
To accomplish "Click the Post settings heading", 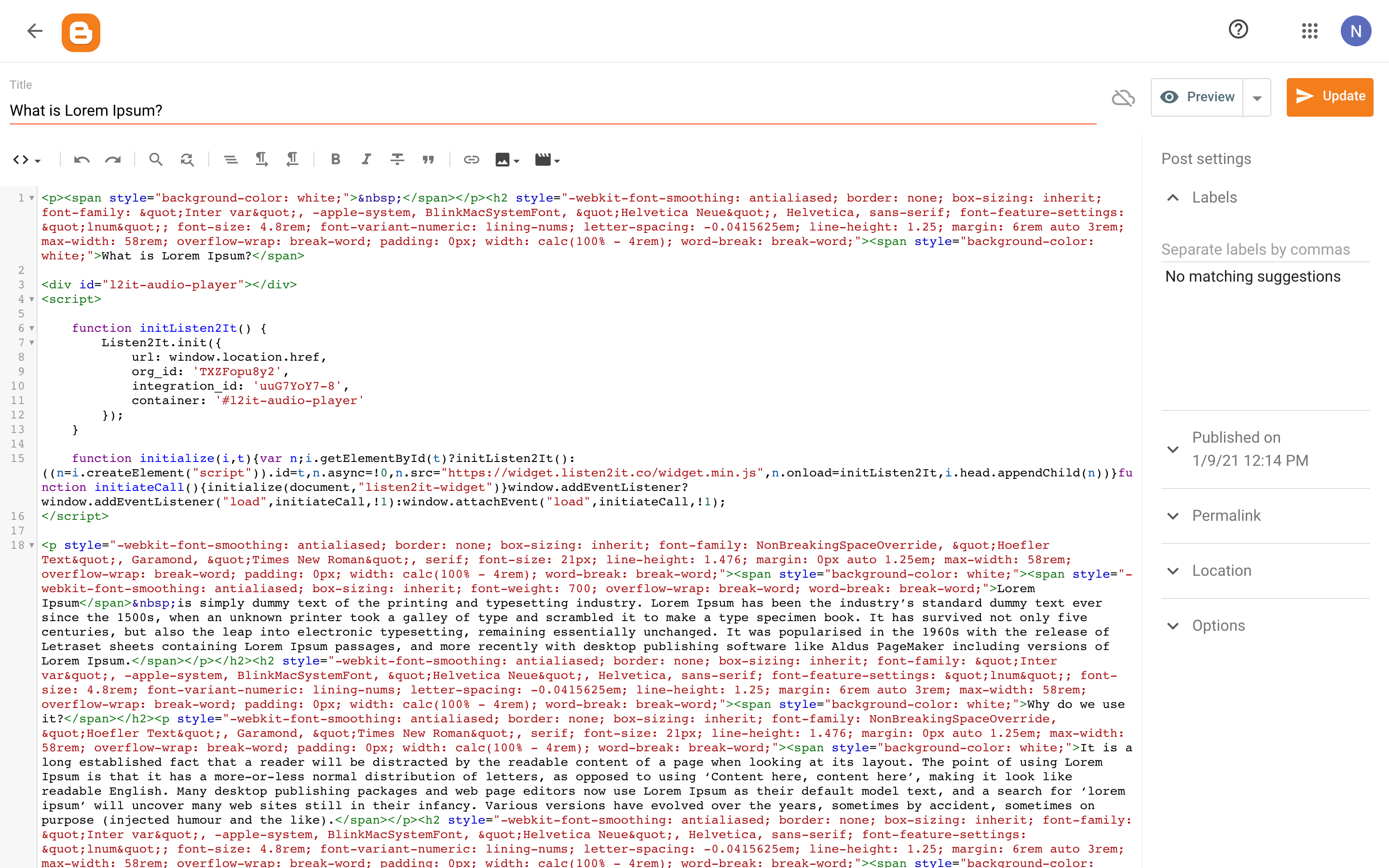I will coord(1206,159).
